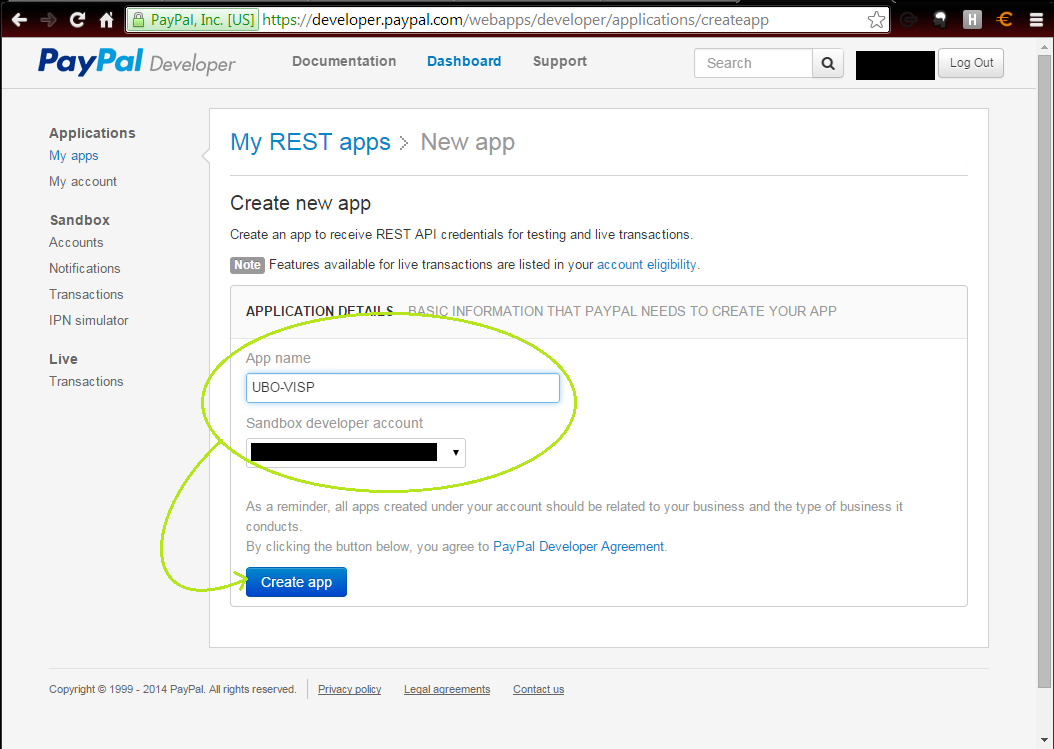Click the PayPal, Inc. [US] certificate label

202,20
